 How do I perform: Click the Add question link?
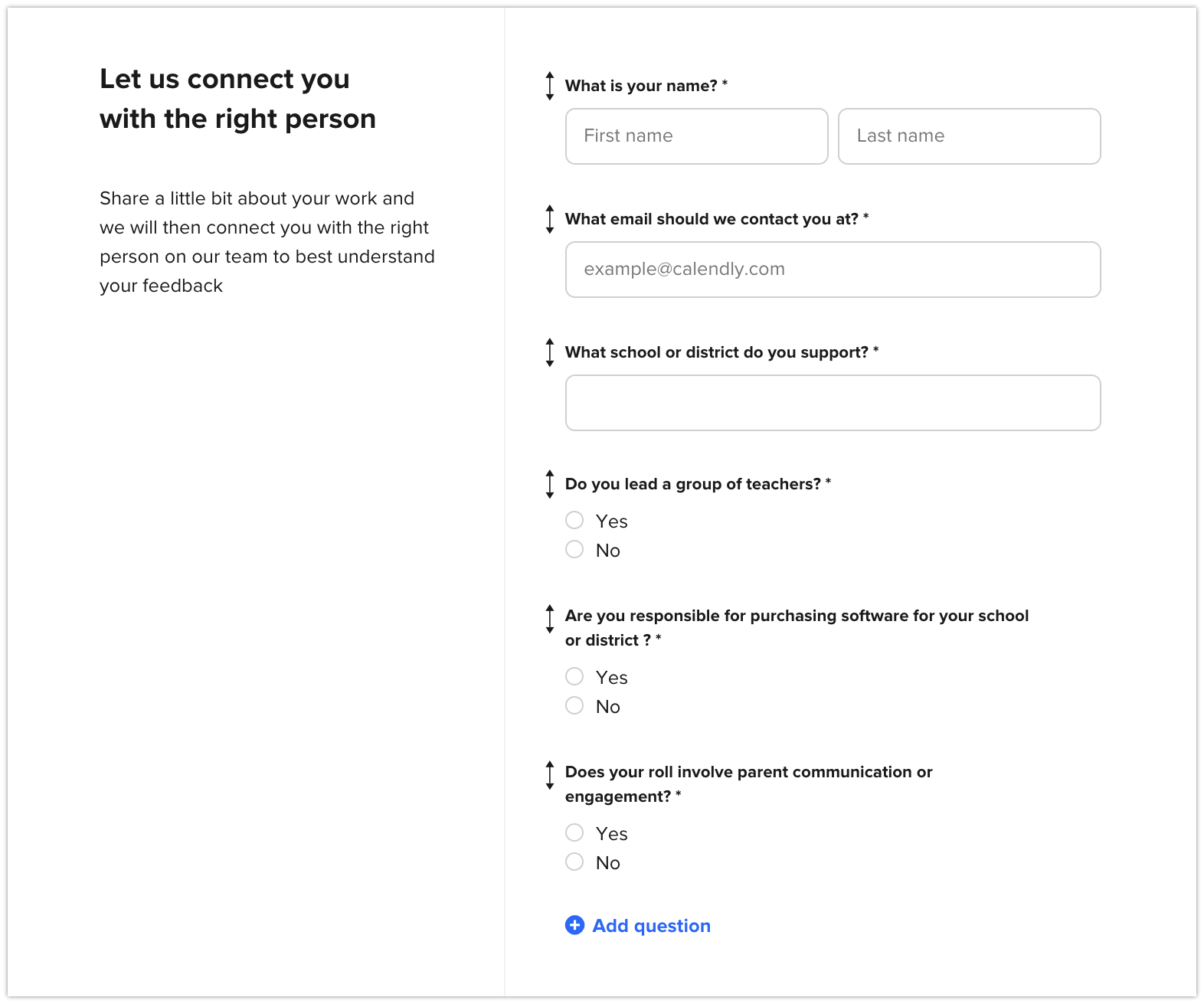651,926
